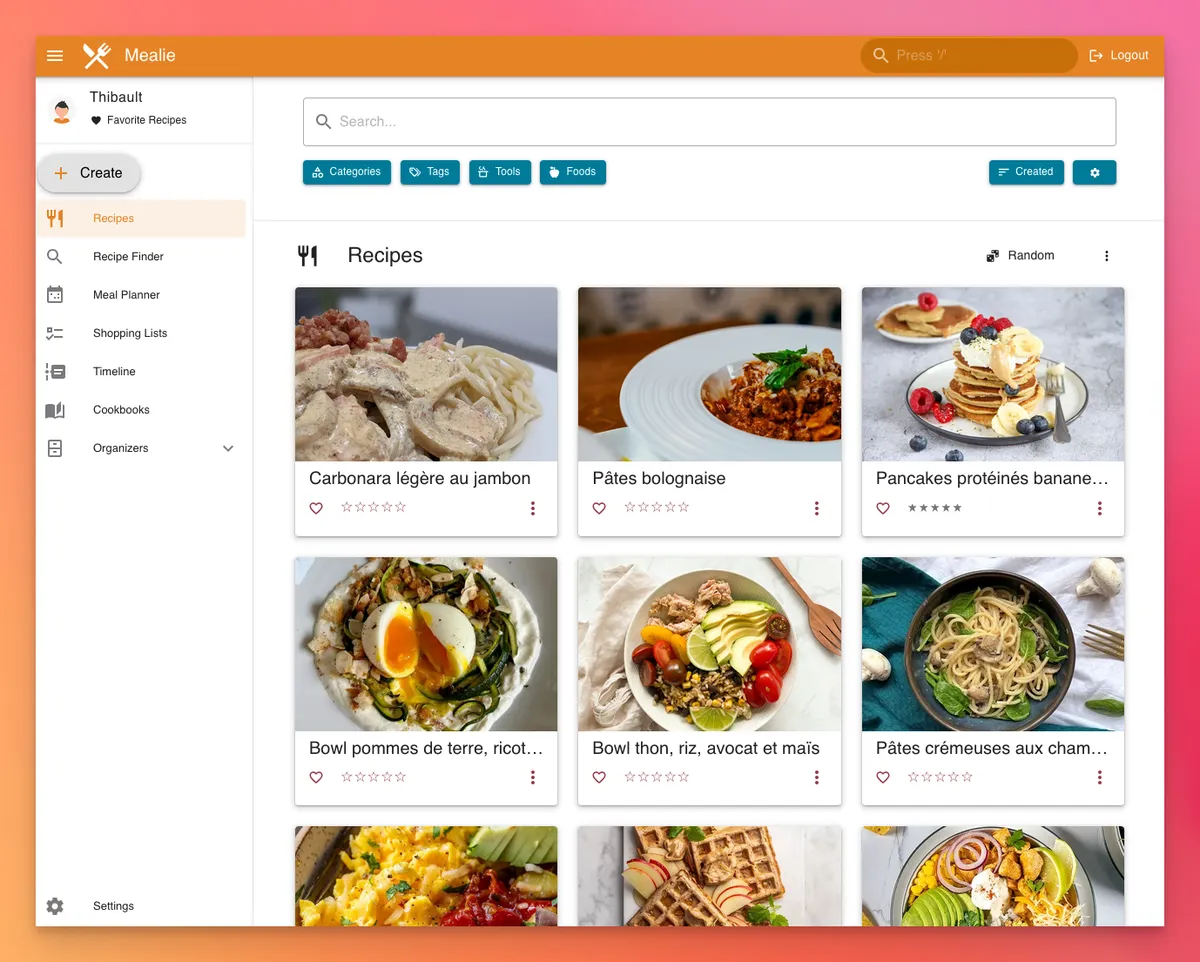Open the Pâtes crémeuses aux champignons photo

[x=993, y=644]
